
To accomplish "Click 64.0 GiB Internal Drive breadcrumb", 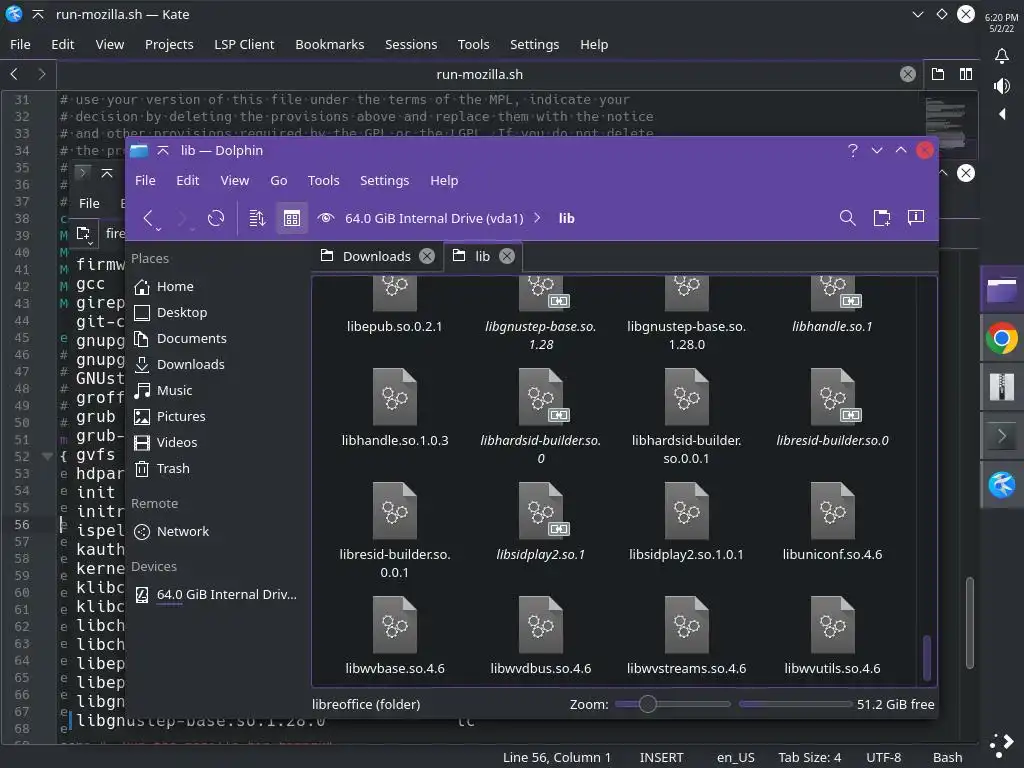I will (434, 218).
